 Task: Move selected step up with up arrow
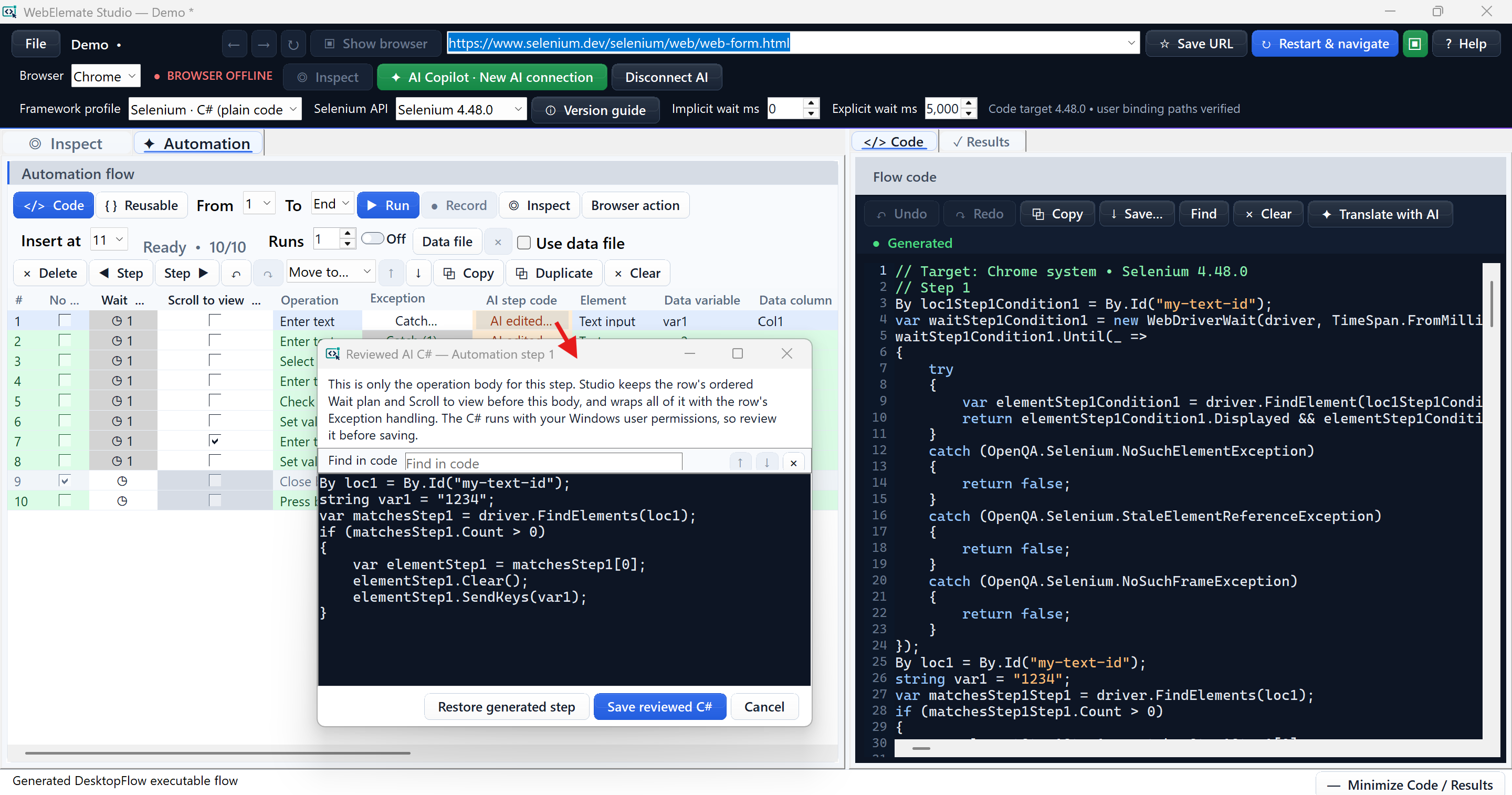click(391, 273)
